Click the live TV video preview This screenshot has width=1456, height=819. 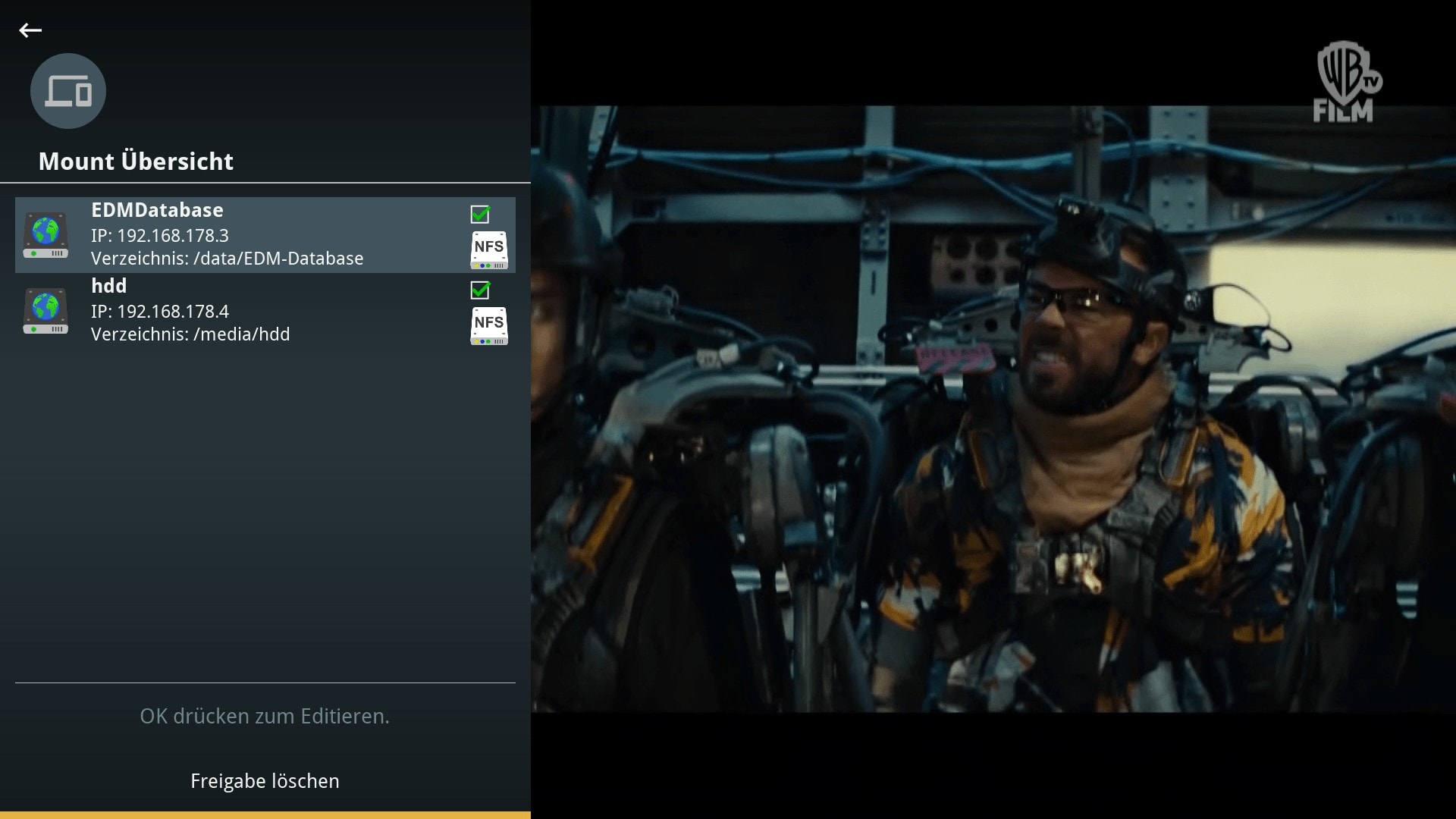pyautogui.click(x=993, y=409)
